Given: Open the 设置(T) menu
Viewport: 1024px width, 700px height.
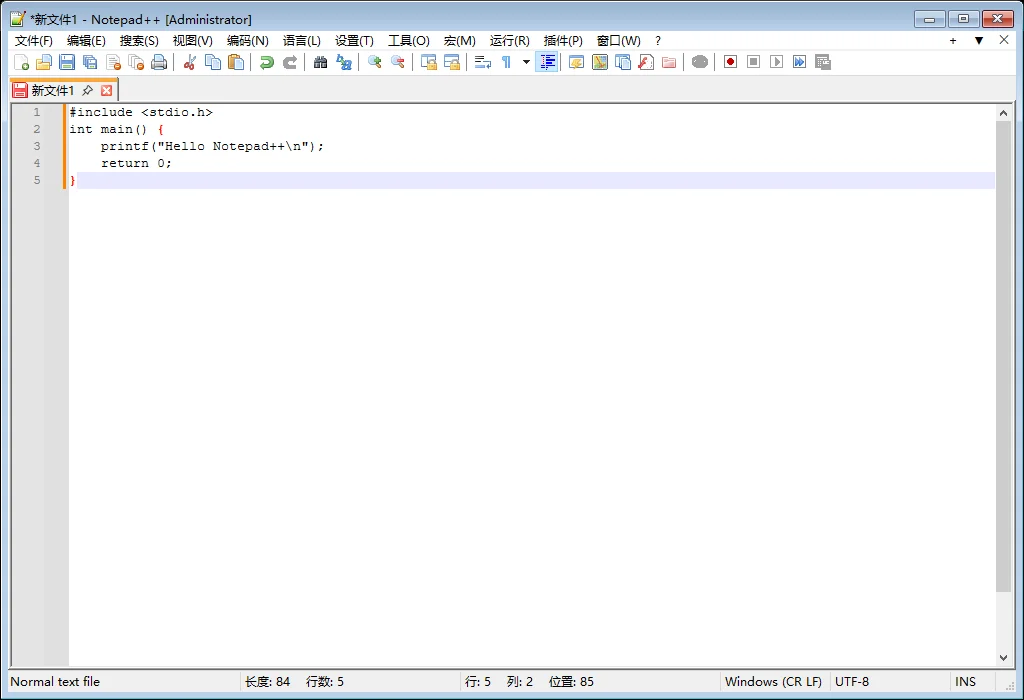Looking at the screenshot, I should coord(355,40).
